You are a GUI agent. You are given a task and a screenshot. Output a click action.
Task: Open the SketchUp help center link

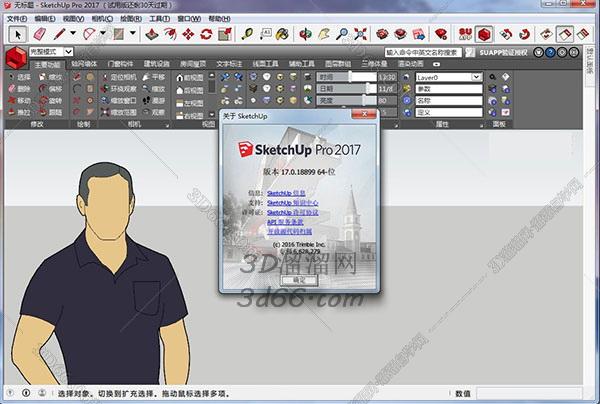pyautogui.click(x=292, y=203)
